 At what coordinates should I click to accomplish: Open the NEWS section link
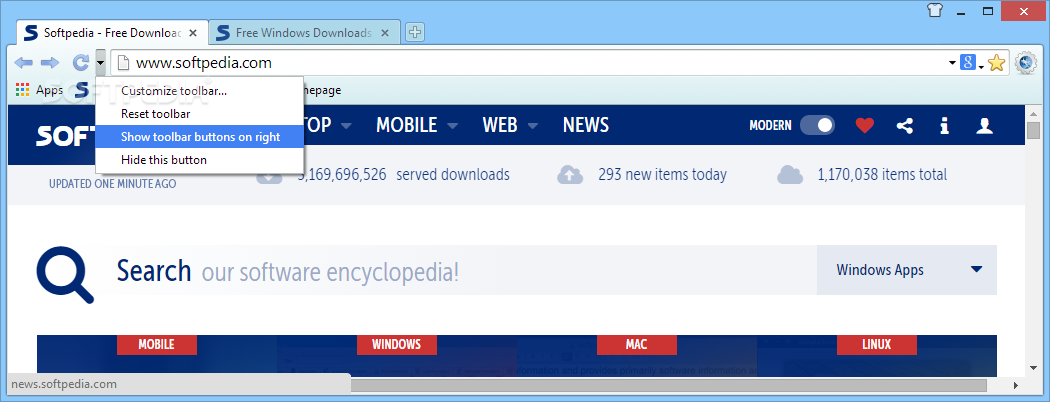pyautogui.click(x=585, y=125)
